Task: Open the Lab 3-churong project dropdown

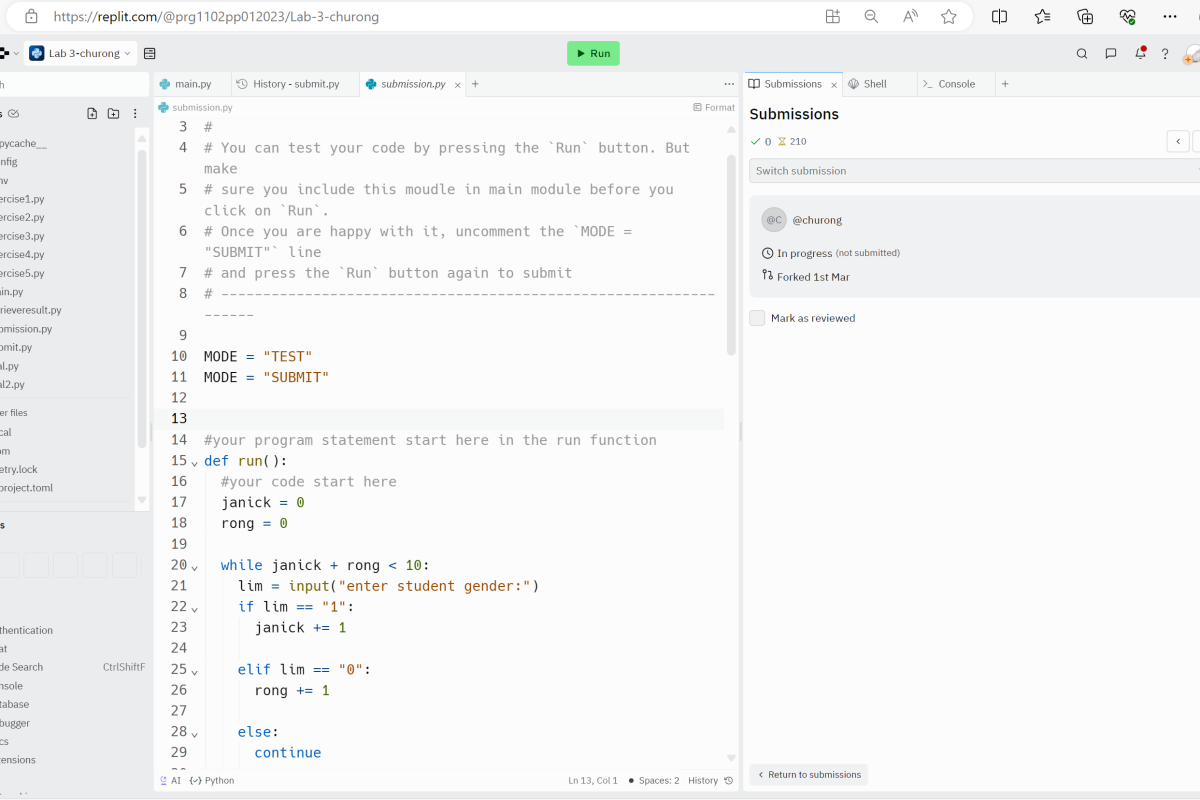Action: pos(79,54)
